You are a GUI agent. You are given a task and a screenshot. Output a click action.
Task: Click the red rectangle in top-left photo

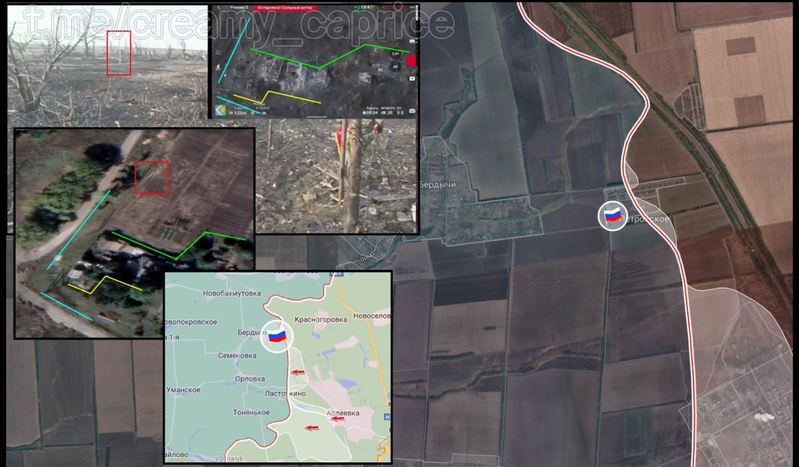tap(119, 52)
